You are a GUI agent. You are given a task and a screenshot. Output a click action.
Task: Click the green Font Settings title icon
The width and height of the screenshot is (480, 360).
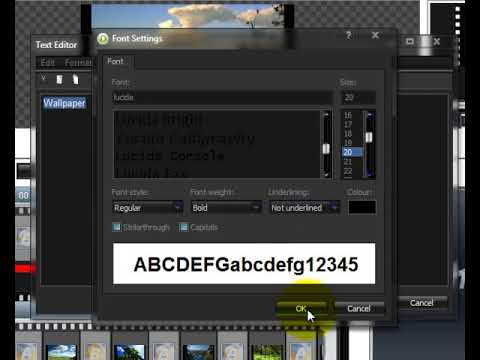point(103,39)
